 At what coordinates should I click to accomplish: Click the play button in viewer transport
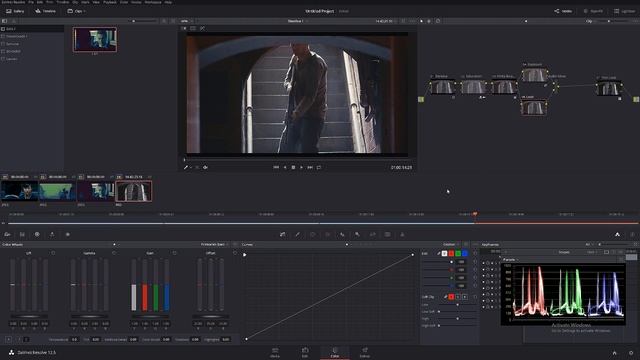302,167
